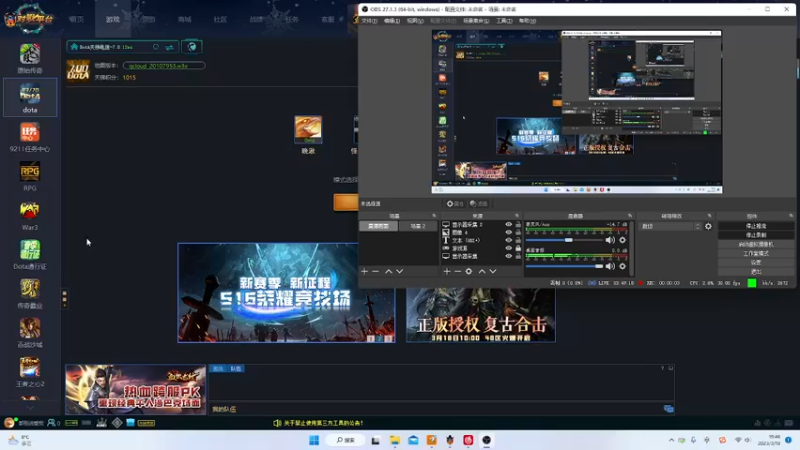Move selected scene up in OBS
800x450 pixels.
[x=388, y=271]
